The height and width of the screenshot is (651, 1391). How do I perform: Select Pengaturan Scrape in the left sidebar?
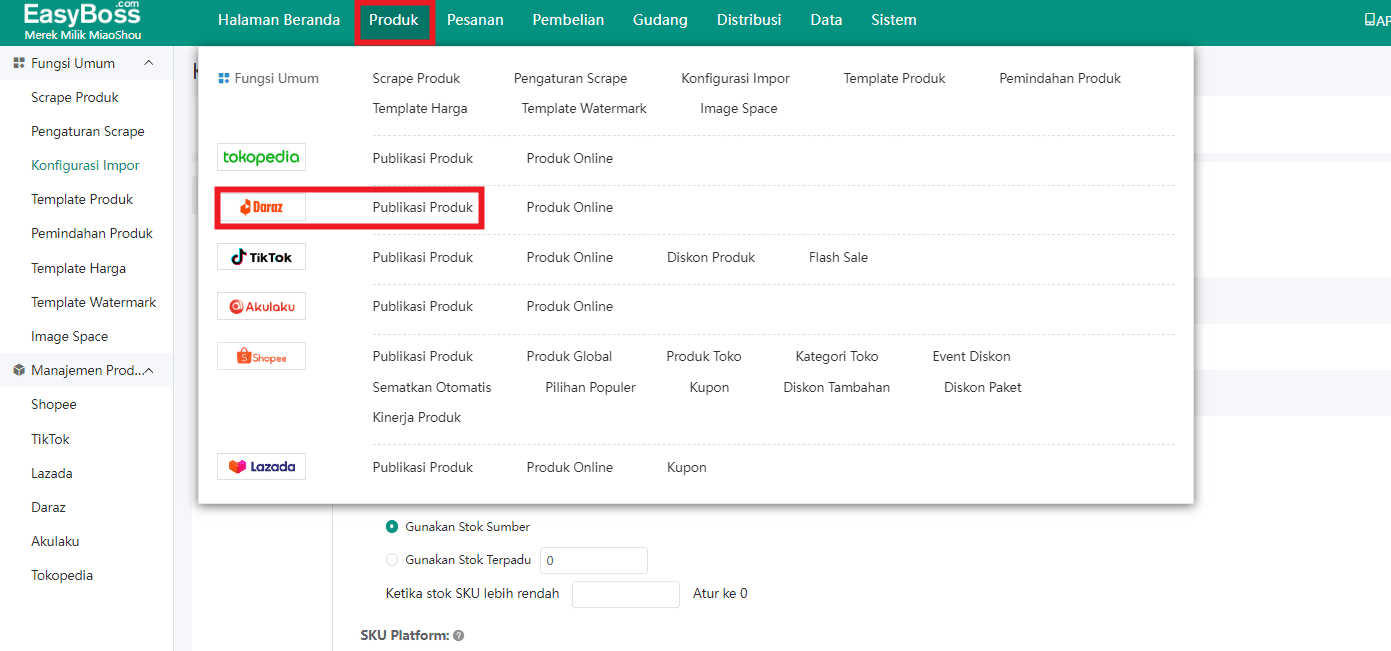tap(88, 131)
